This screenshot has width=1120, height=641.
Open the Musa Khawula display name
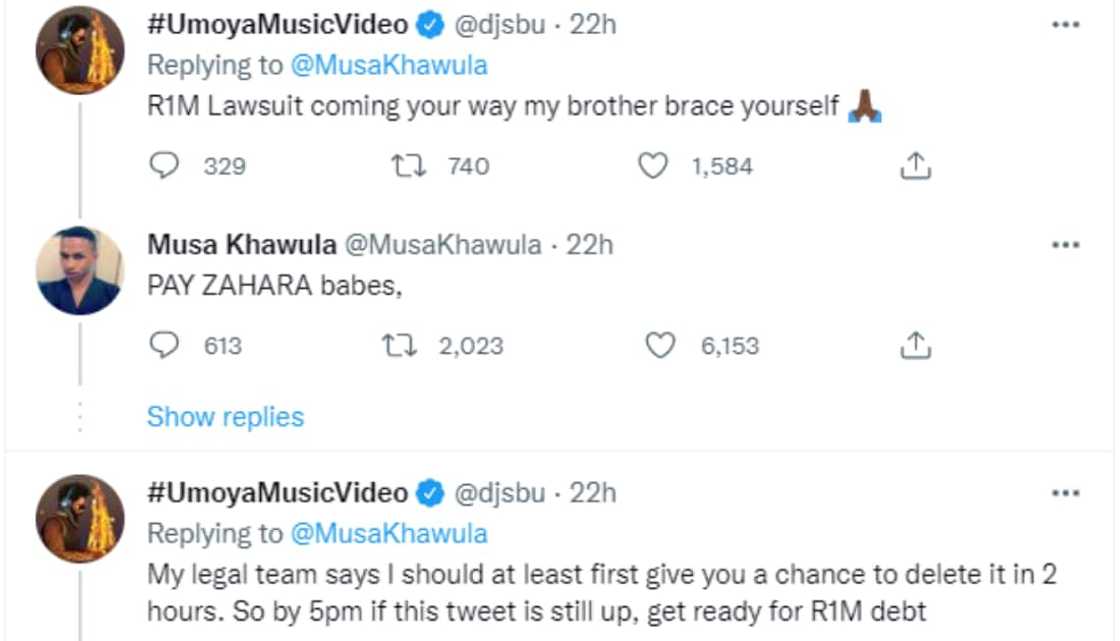pos(241,245)
